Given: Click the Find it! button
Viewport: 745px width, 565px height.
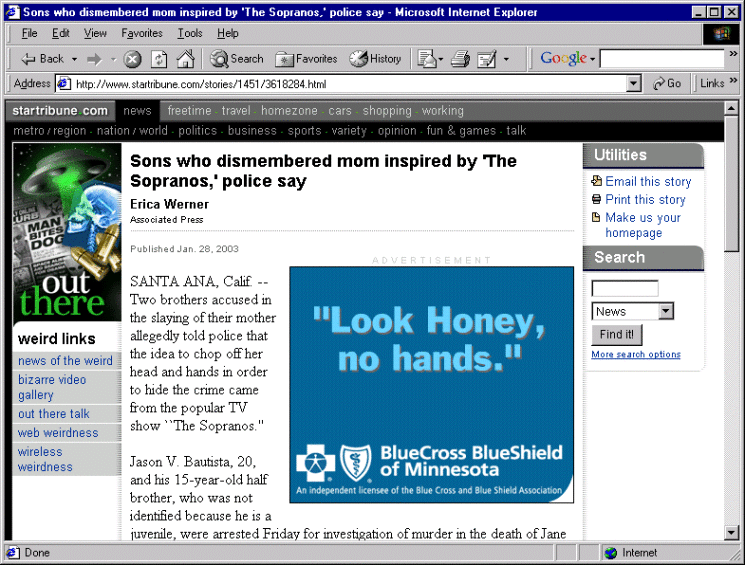Looking at the screenshot, I should [x=617, y=335].
